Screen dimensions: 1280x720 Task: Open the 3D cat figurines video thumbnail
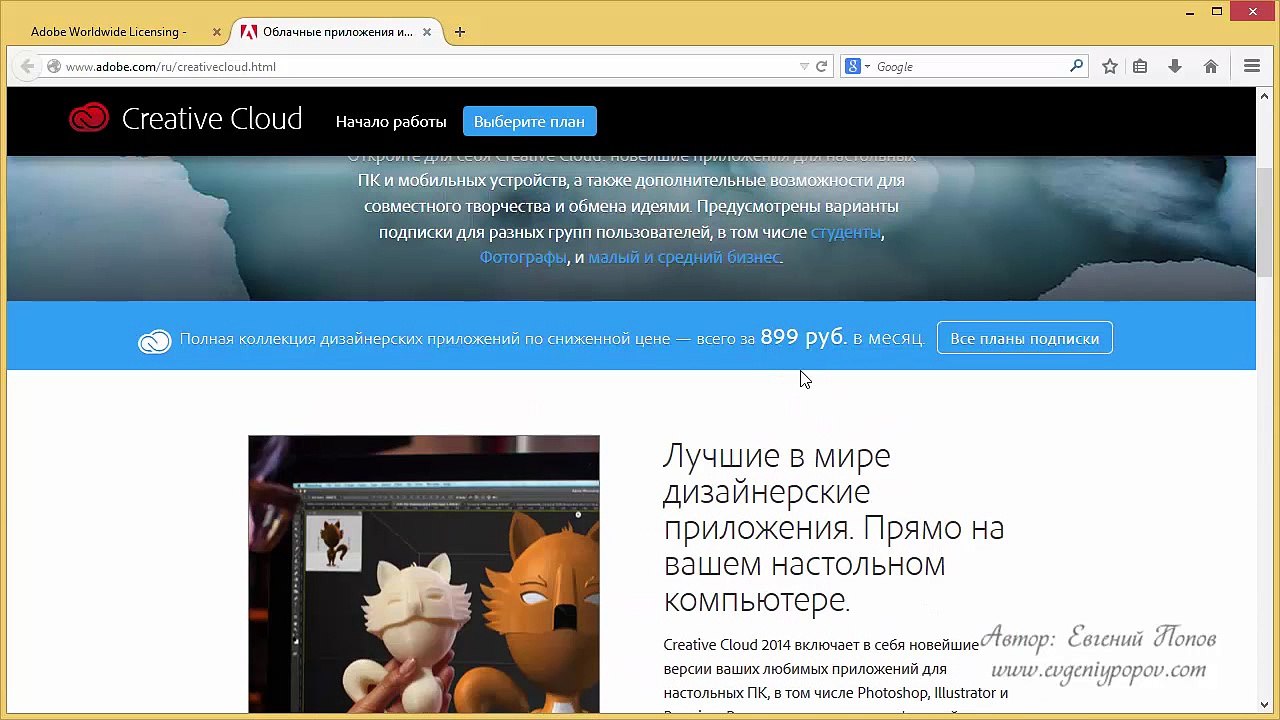click(x=424, y=575)
